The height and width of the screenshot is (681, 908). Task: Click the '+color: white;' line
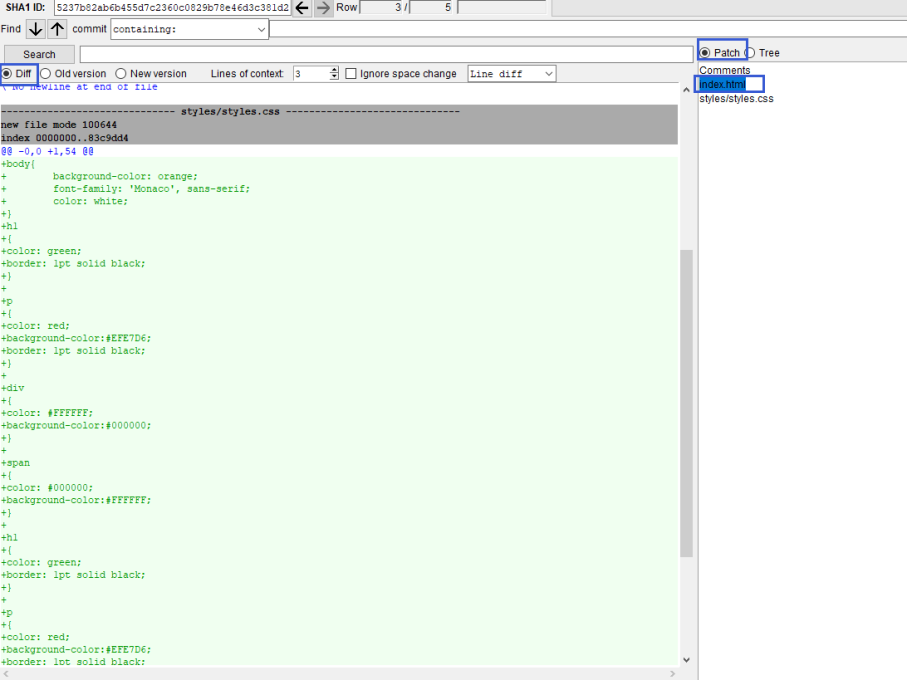pos(64,201)
